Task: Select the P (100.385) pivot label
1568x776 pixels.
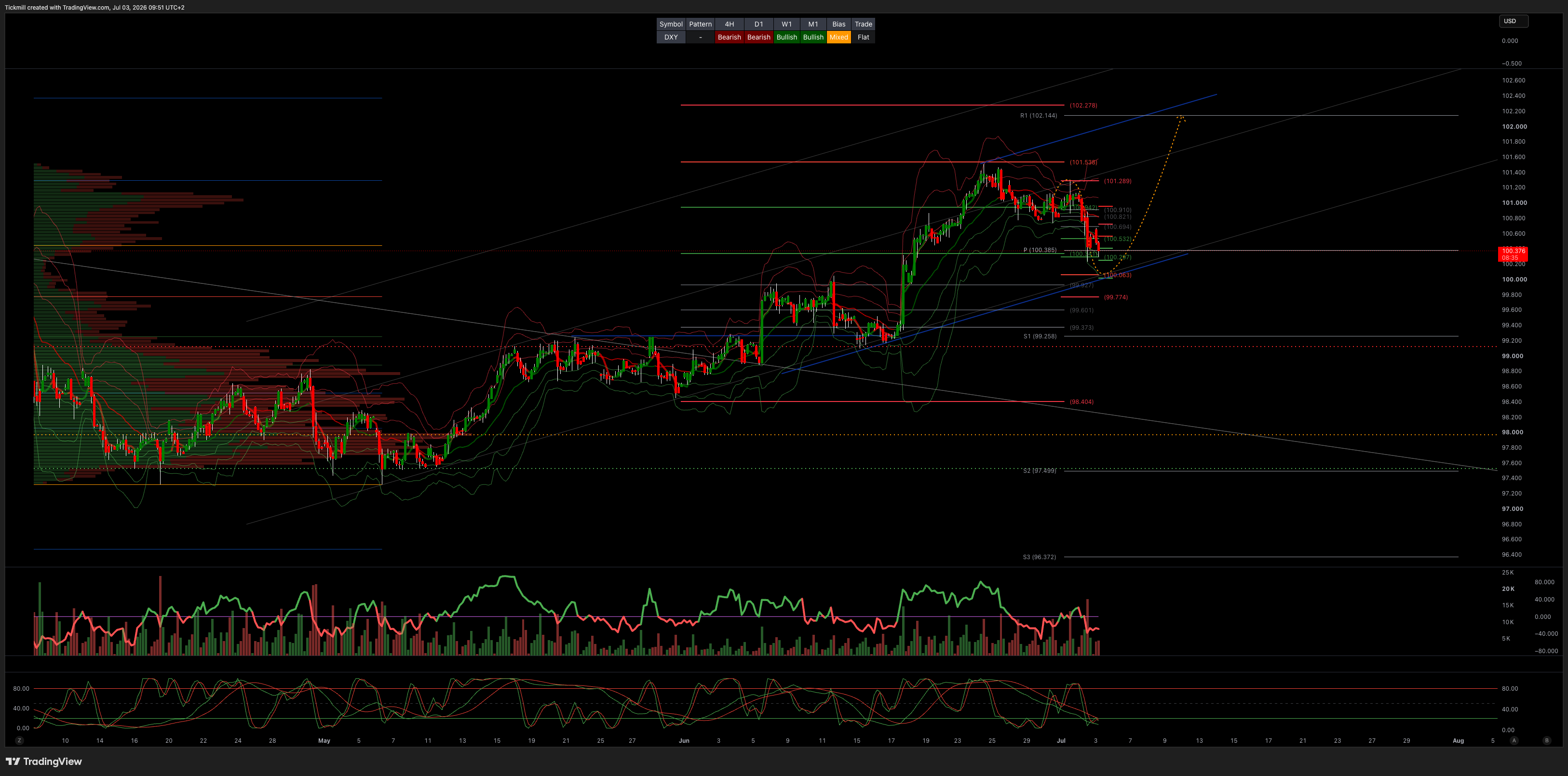Action: pos(1040,250)
